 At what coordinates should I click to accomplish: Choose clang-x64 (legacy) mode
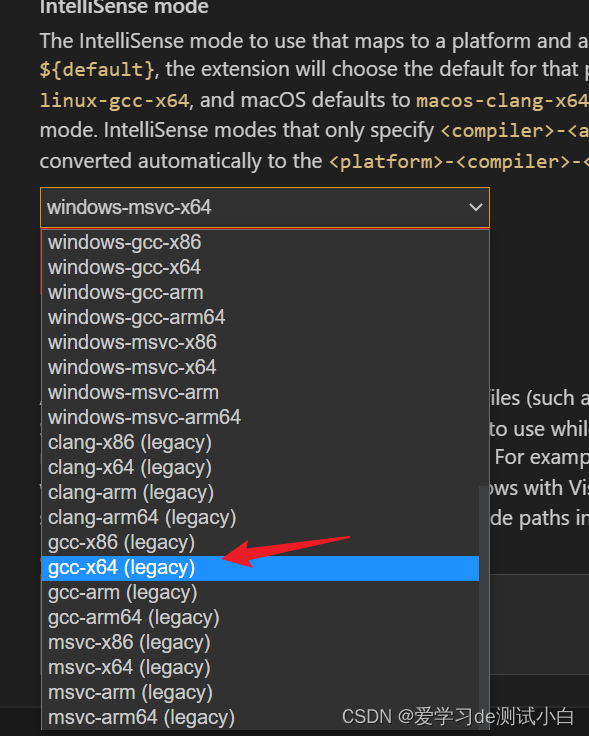[260, 468]
